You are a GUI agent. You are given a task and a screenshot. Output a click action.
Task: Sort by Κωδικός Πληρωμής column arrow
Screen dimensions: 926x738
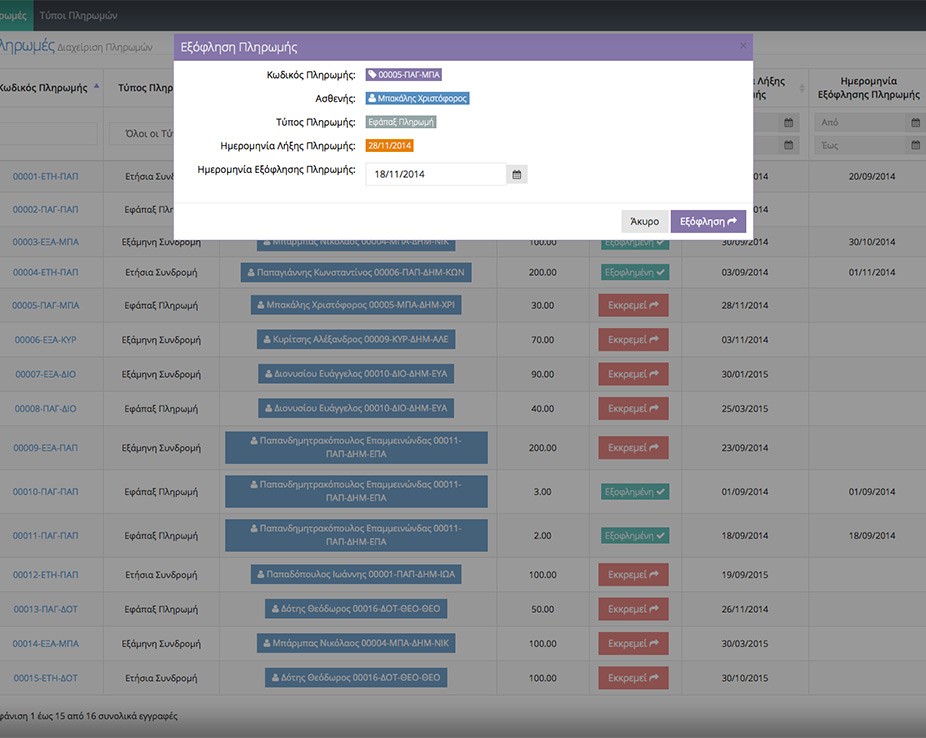tap(96, 87)
